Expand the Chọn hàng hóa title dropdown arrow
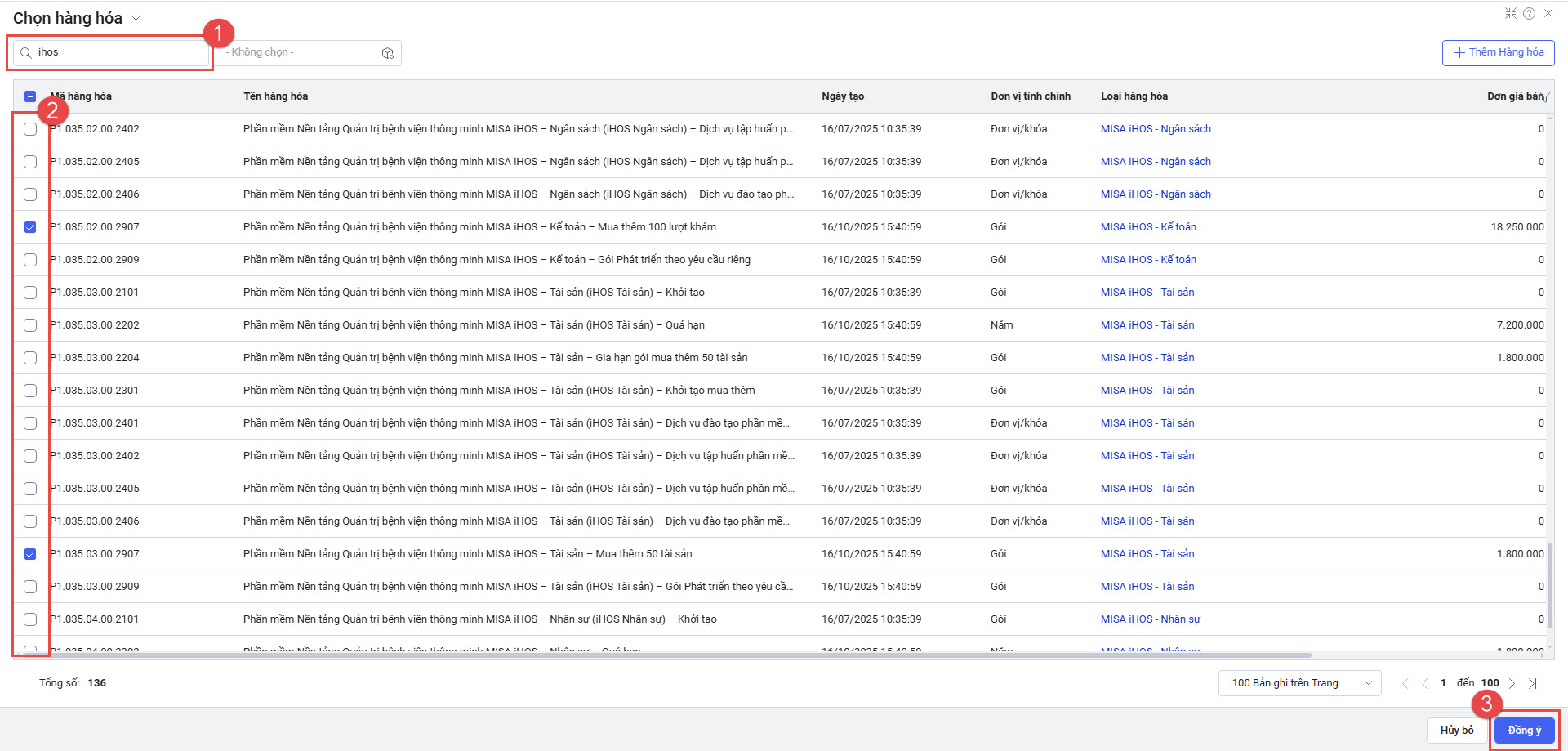The height and width of the screenshot is (751, 1568). pyautogui.click(x=136, y=19)
